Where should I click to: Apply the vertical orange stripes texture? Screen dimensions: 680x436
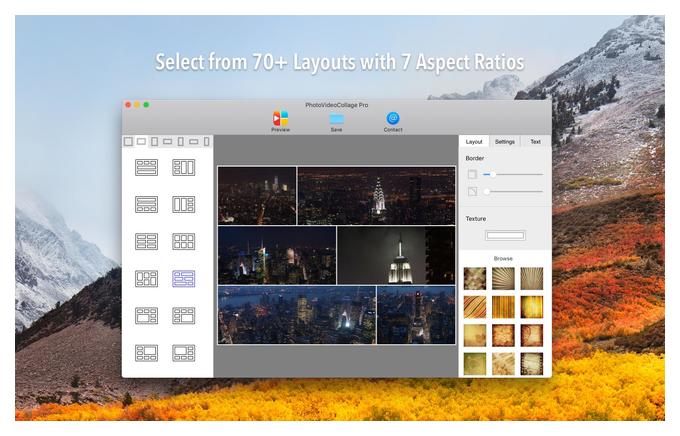pyautogui.click(x=503, y=307)
